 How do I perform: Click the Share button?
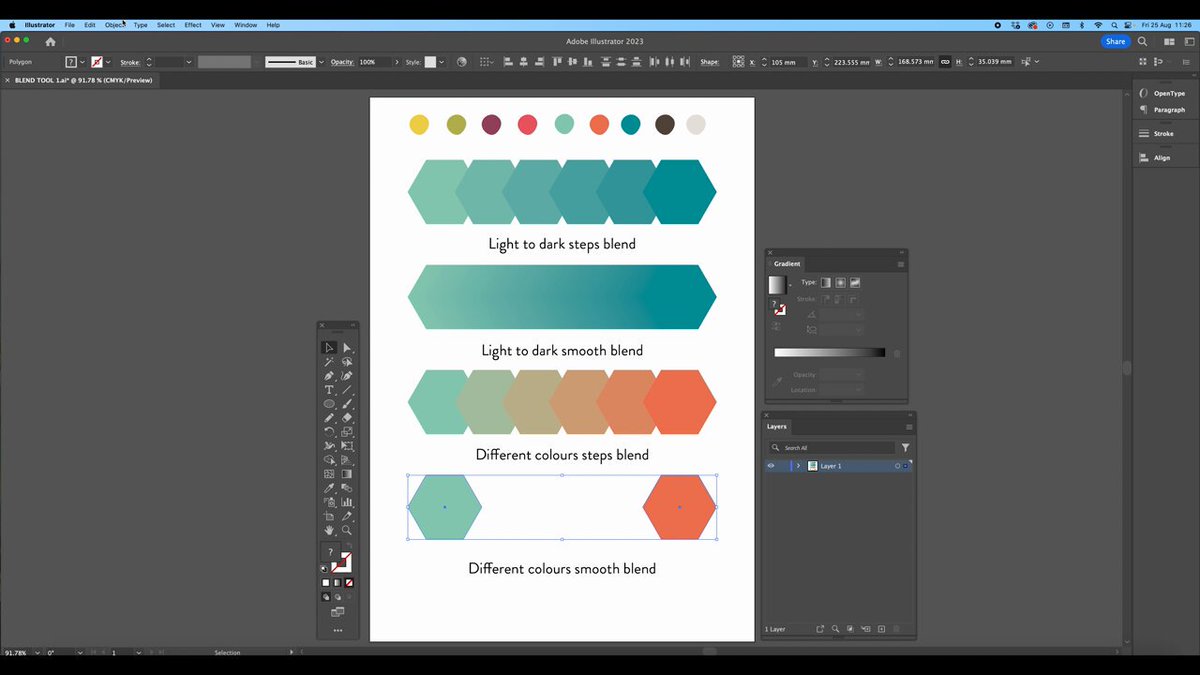click(x=1115, y=42)
